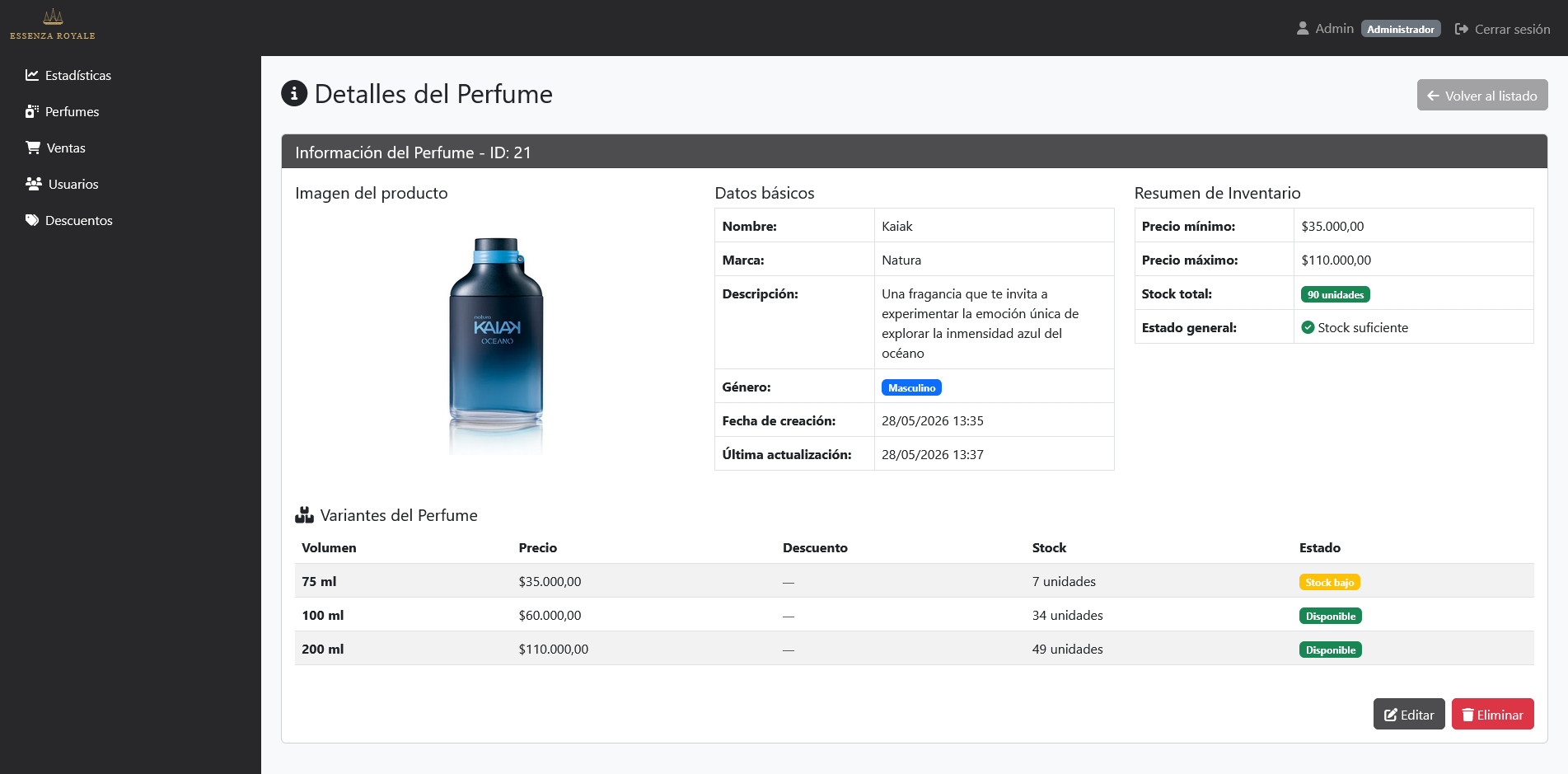Click the Precio column header
The width and height of the screenshot is (1568, 774).
point(537,547)
